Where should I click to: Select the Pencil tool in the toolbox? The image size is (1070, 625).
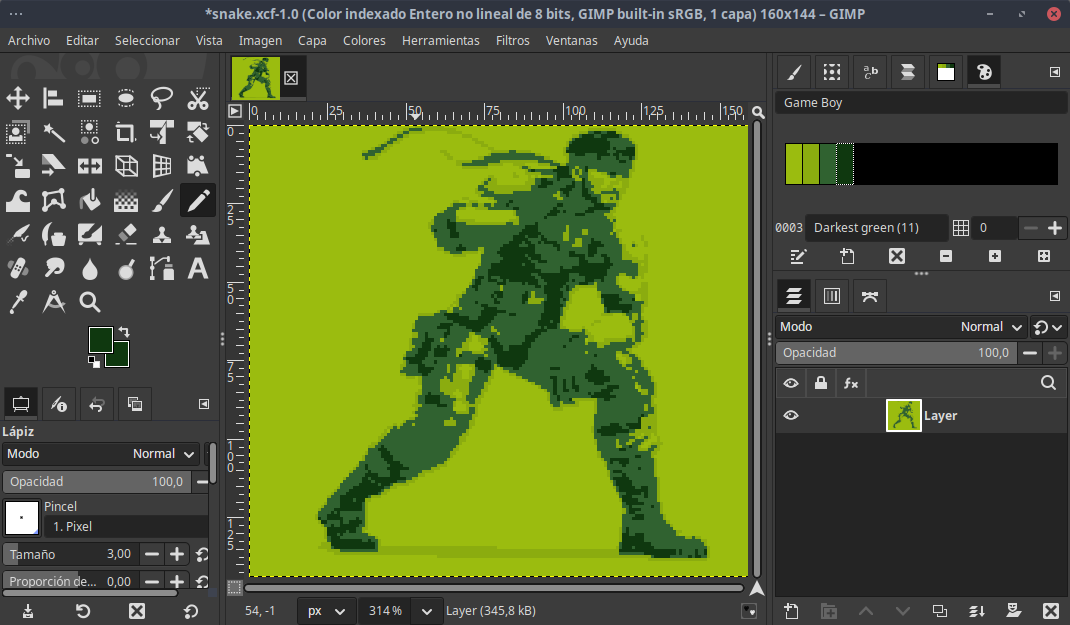(x=198, y=201)
